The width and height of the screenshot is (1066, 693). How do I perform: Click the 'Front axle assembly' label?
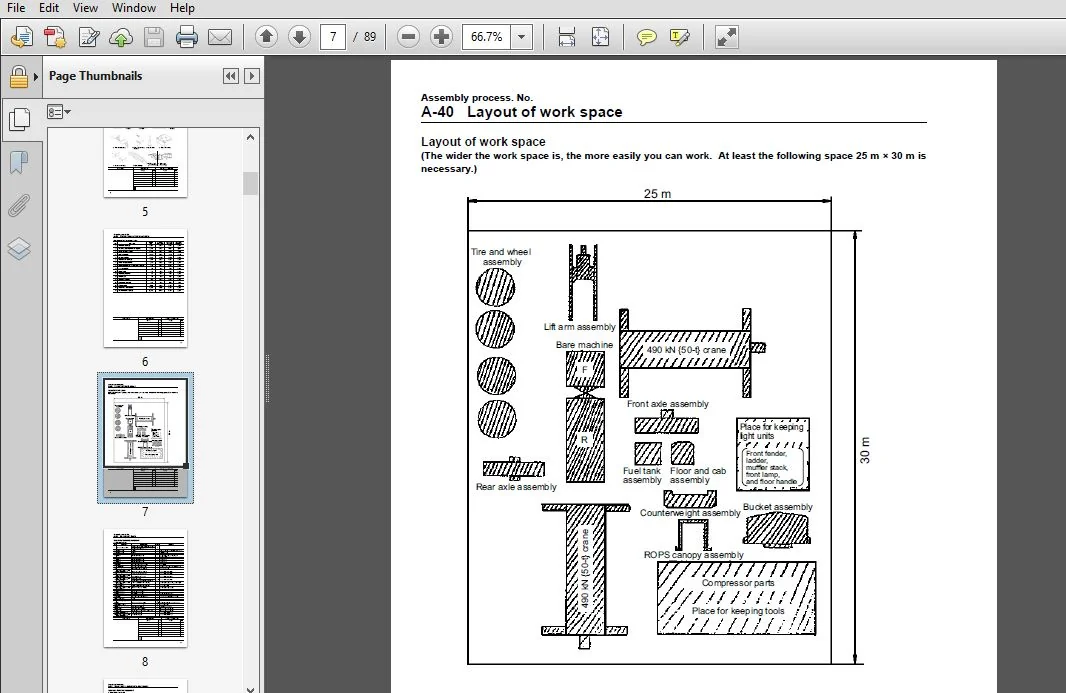tap(668, 404)
